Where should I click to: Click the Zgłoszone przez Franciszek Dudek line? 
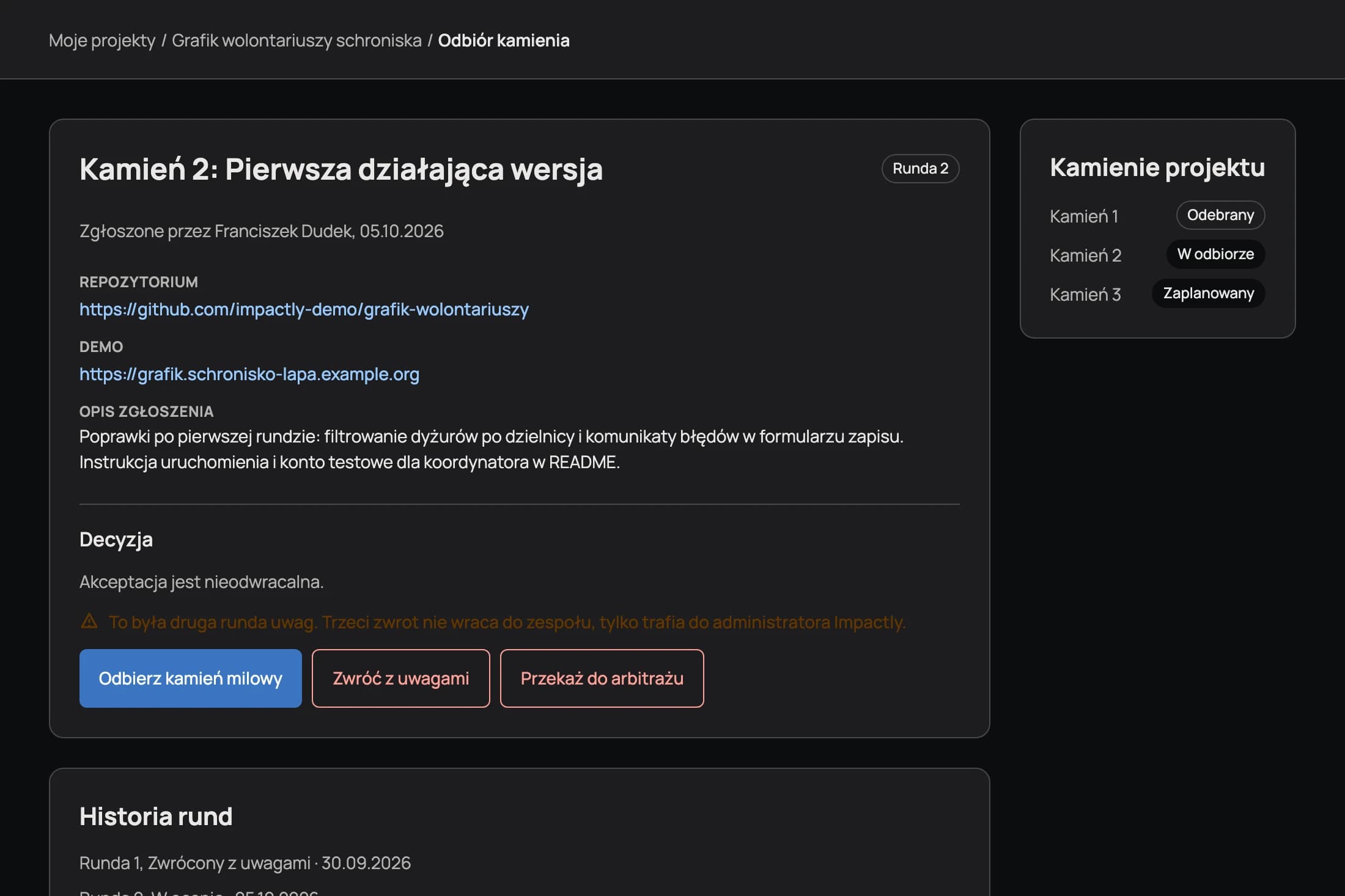coord(262,231)
